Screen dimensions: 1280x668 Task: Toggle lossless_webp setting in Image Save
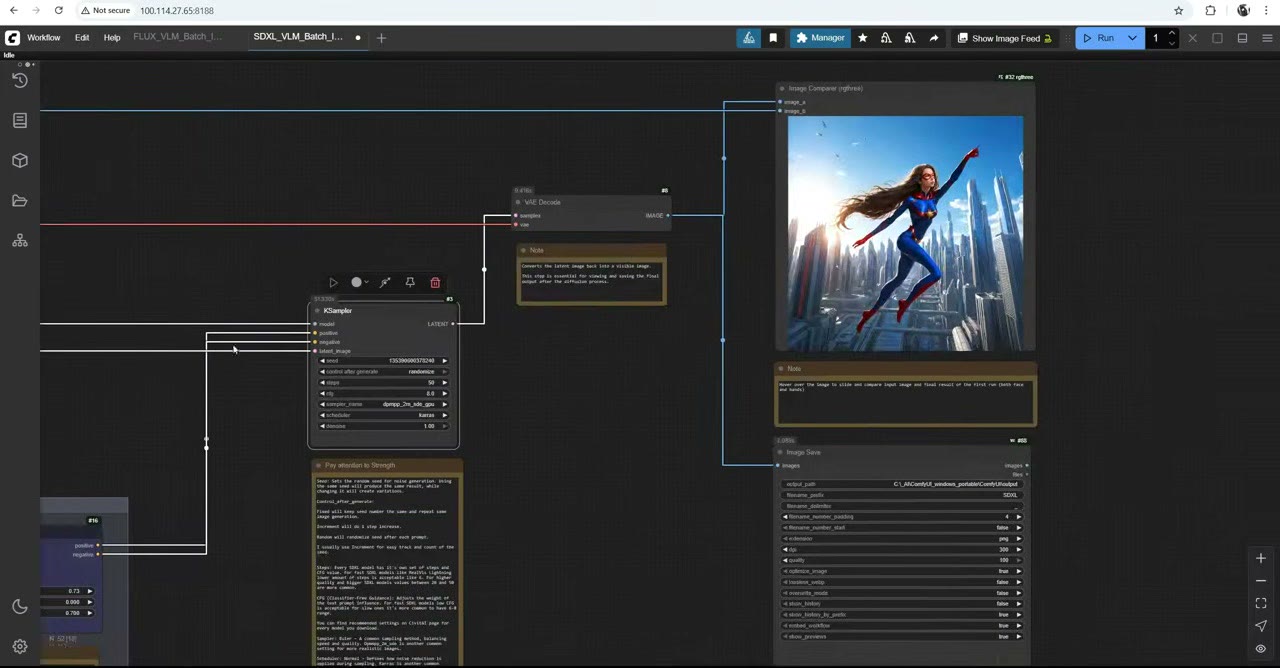[904, 582]
